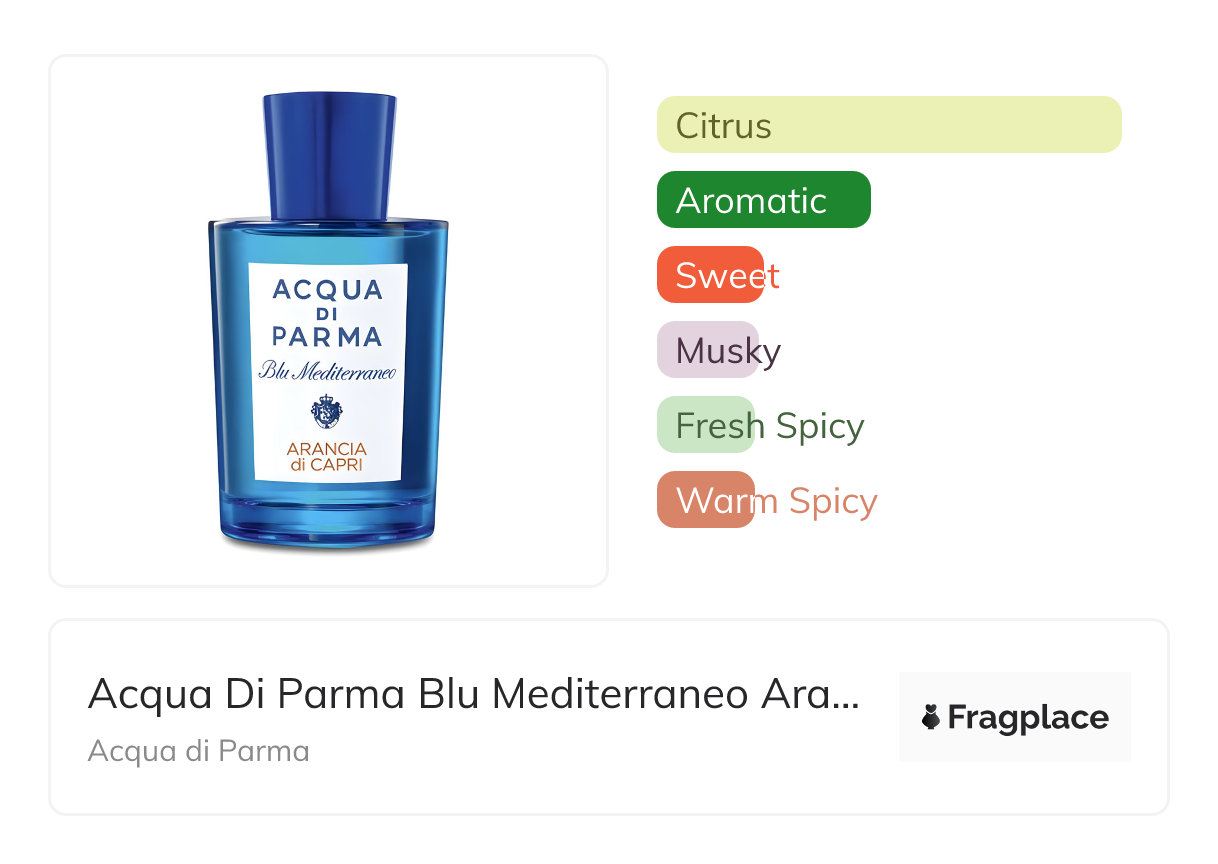This screenshot has height=864, width=1218.
Task: Click the Sweet accord bar
Action: point(710,275)
